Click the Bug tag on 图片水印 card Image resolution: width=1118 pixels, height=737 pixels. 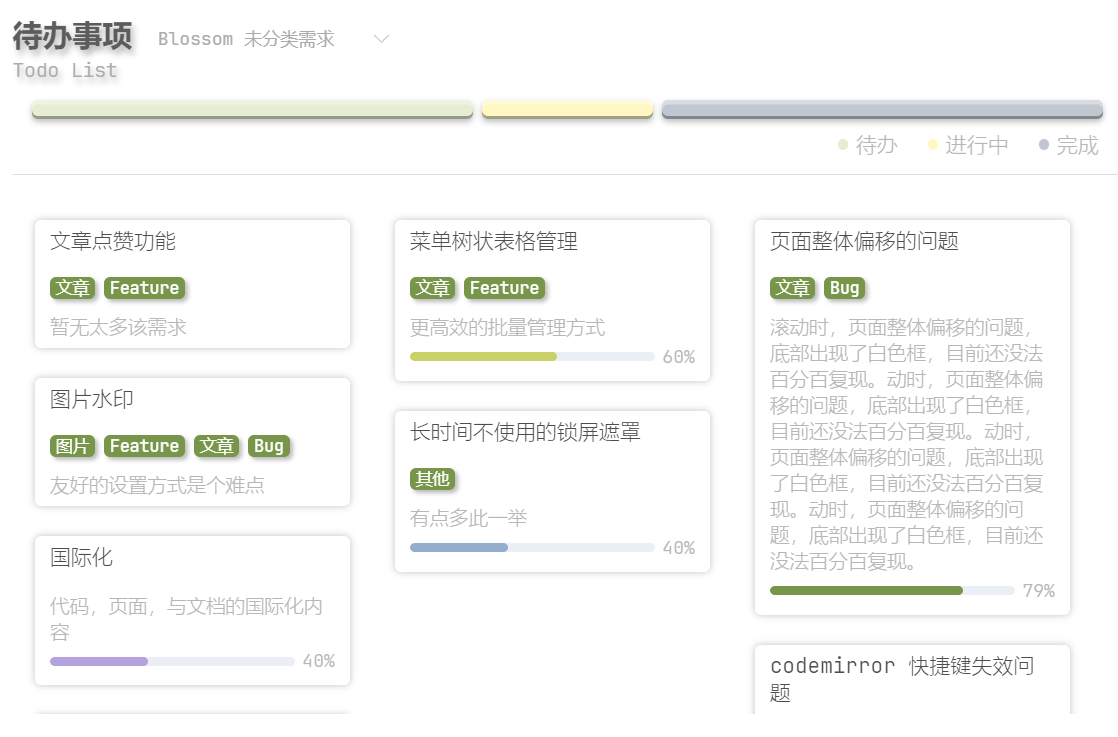[269, 446]
